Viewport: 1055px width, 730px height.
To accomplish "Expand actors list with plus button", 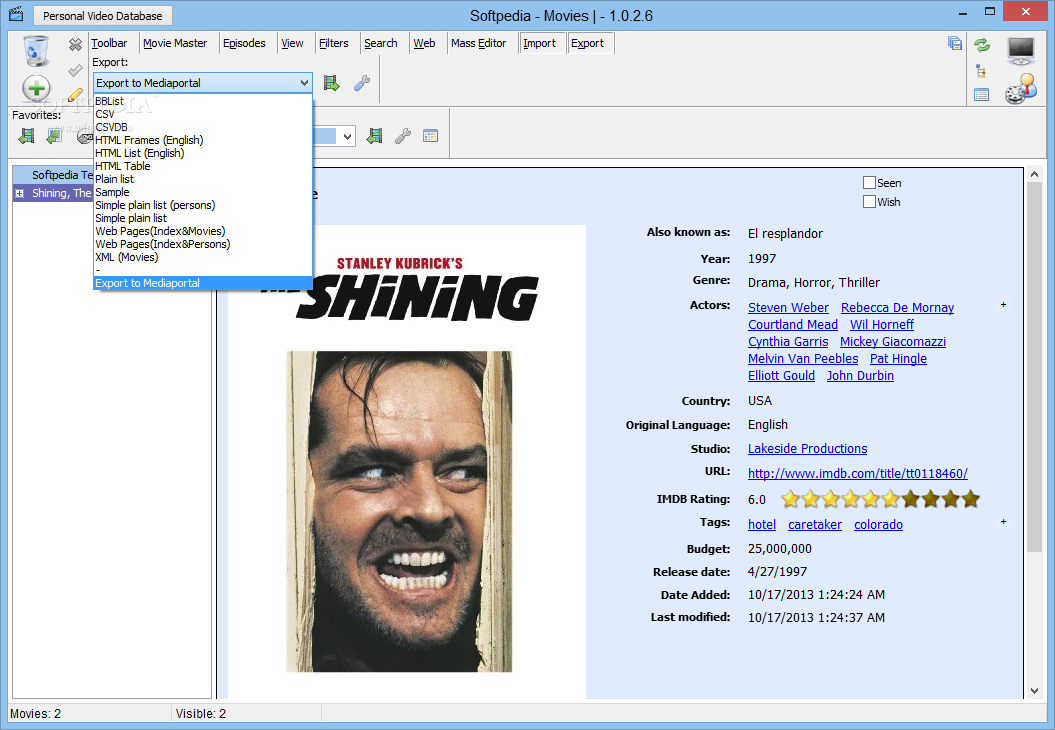I will (x=1003, y=305).
